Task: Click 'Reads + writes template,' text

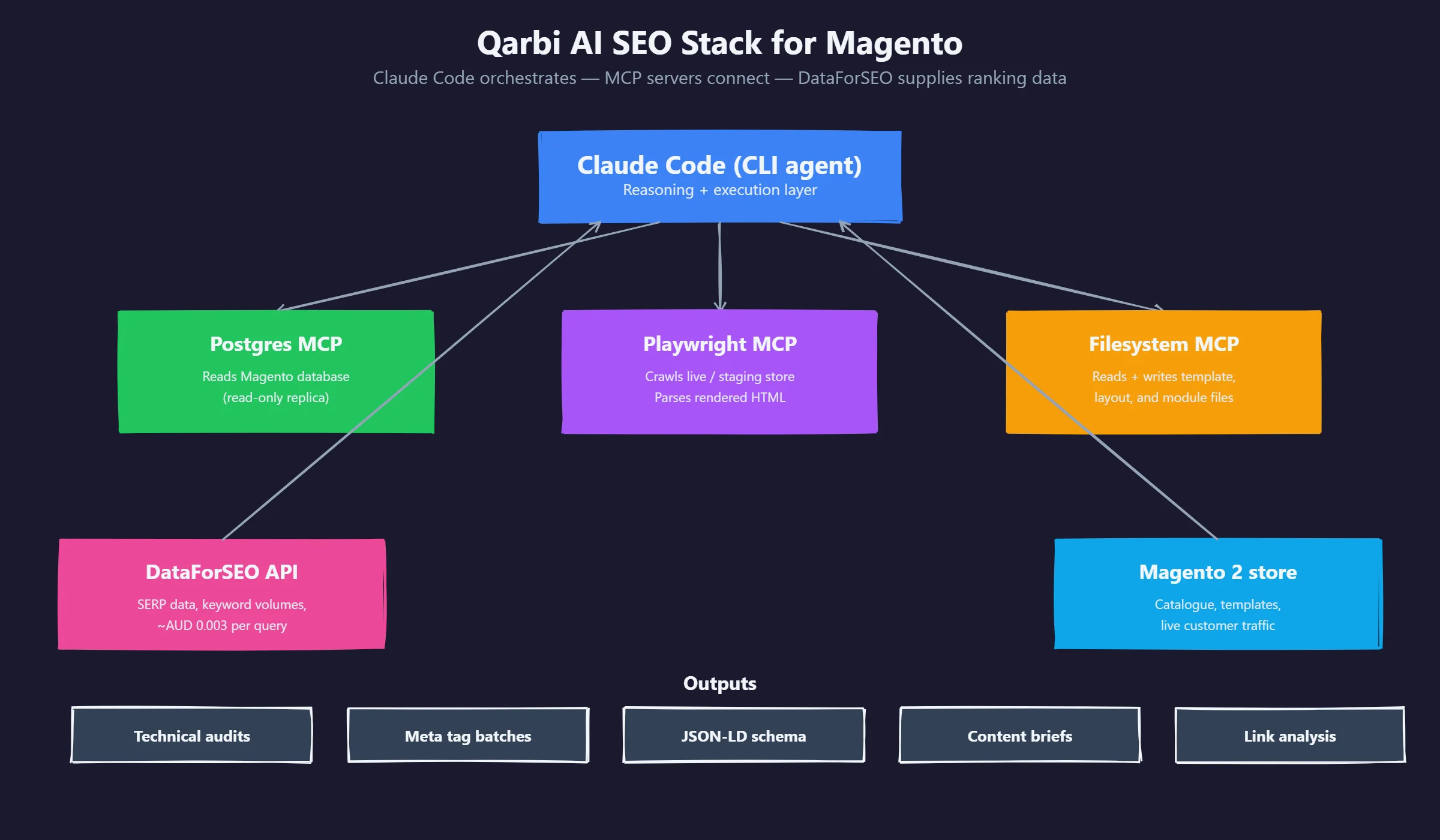Action: click(1164, 376)
